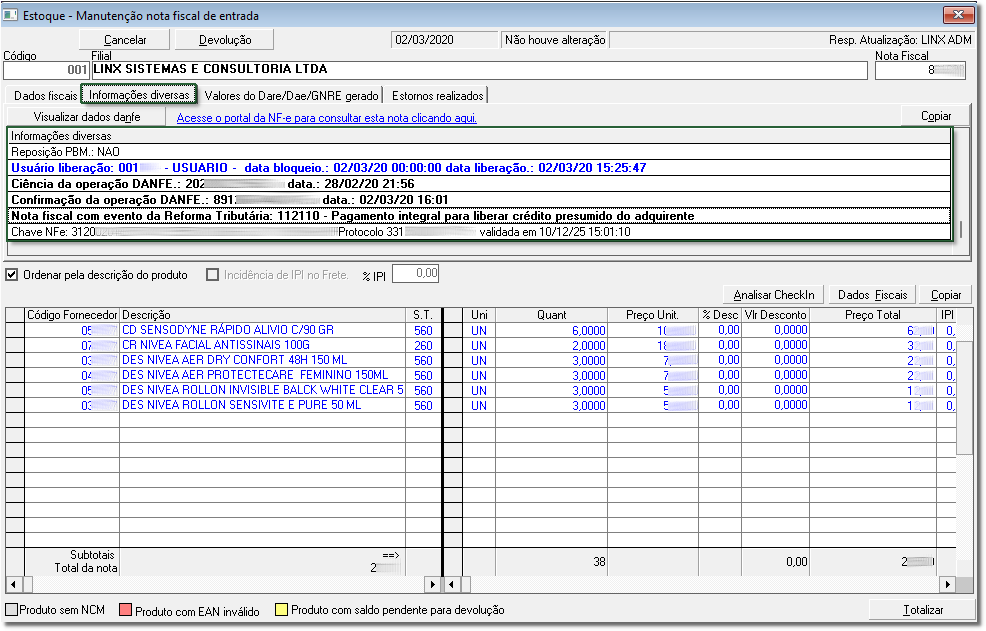Click the Devolução button

click(x=224, y=40)
